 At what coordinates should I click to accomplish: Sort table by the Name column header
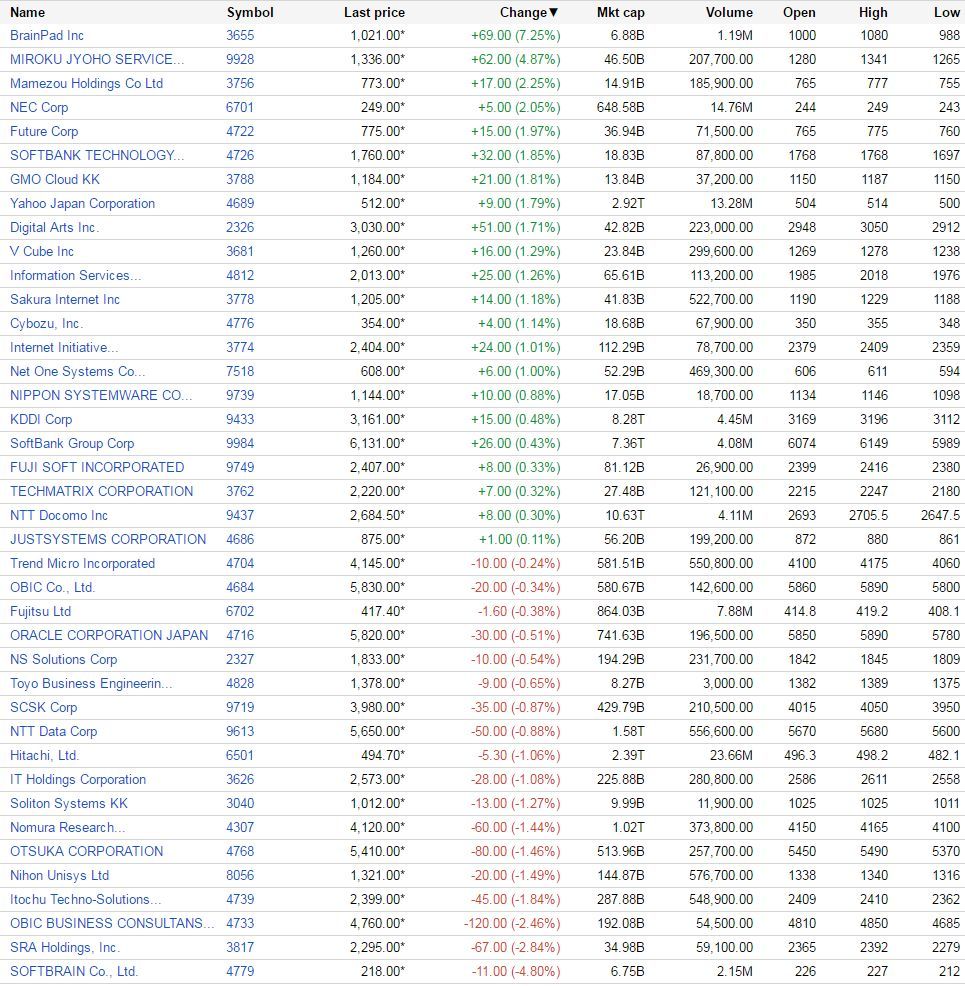pyautogui.click(x=27, y=12)
